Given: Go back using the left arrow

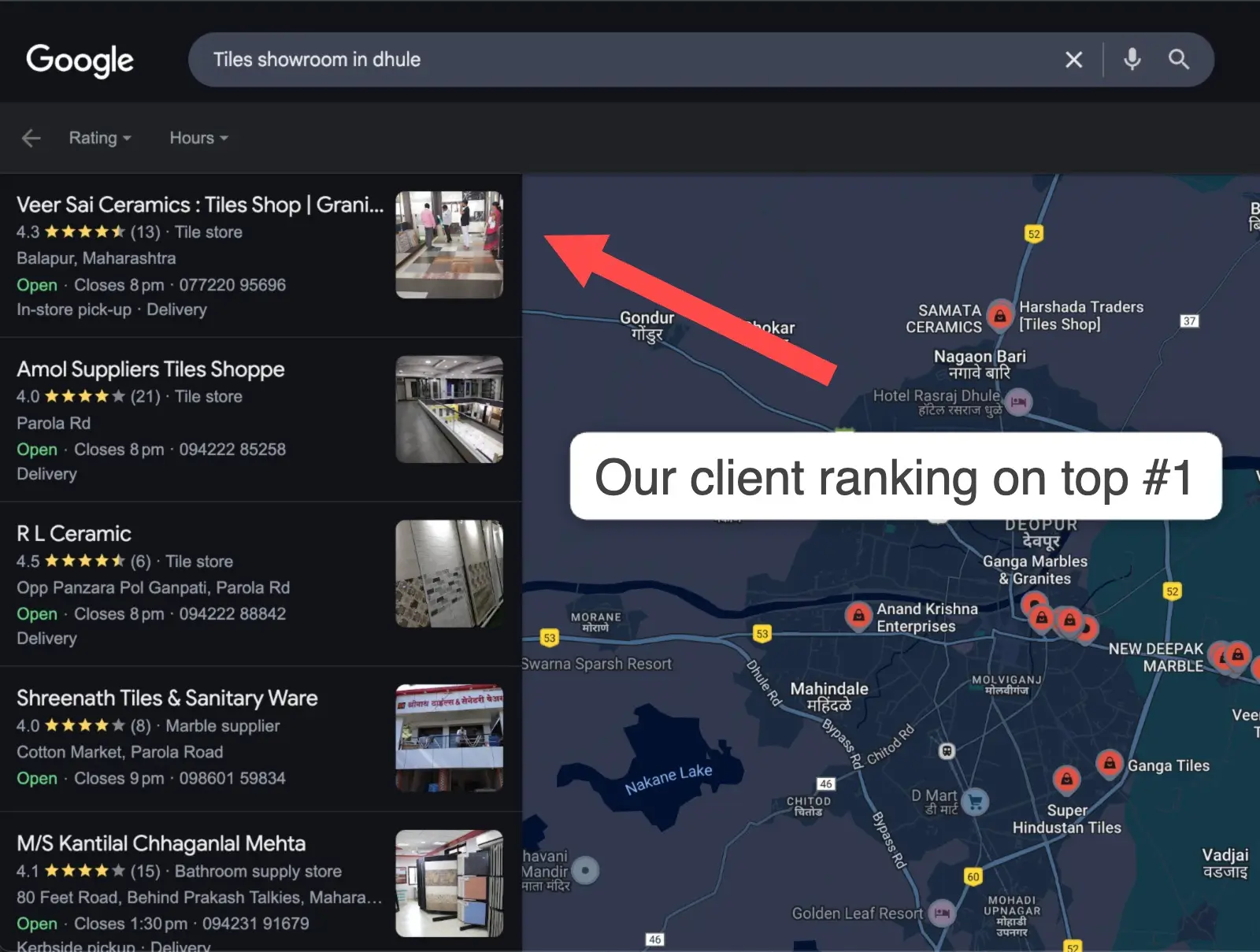Looking at the screenshot, I should coord(31,138).
